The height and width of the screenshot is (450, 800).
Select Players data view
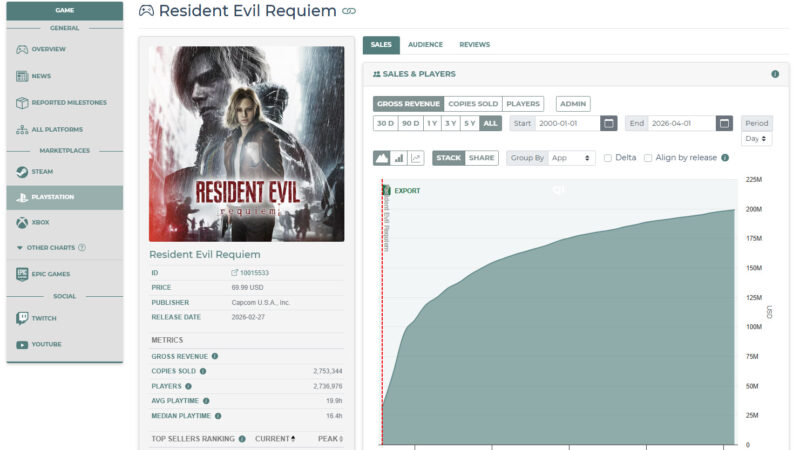point(523,104)
